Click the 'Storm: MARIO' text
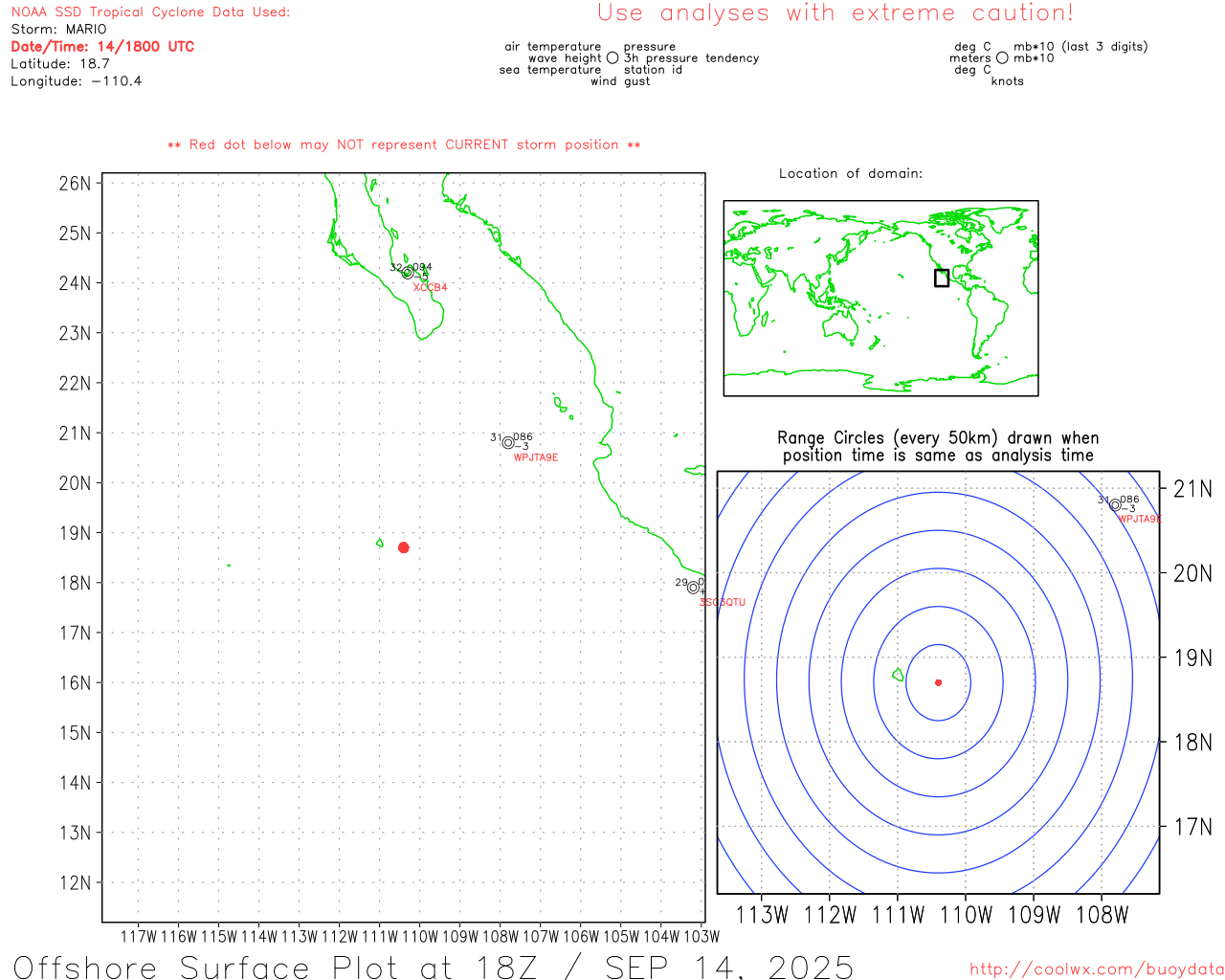This screenshot has width=1225, height=980. (x=59, y=30)
